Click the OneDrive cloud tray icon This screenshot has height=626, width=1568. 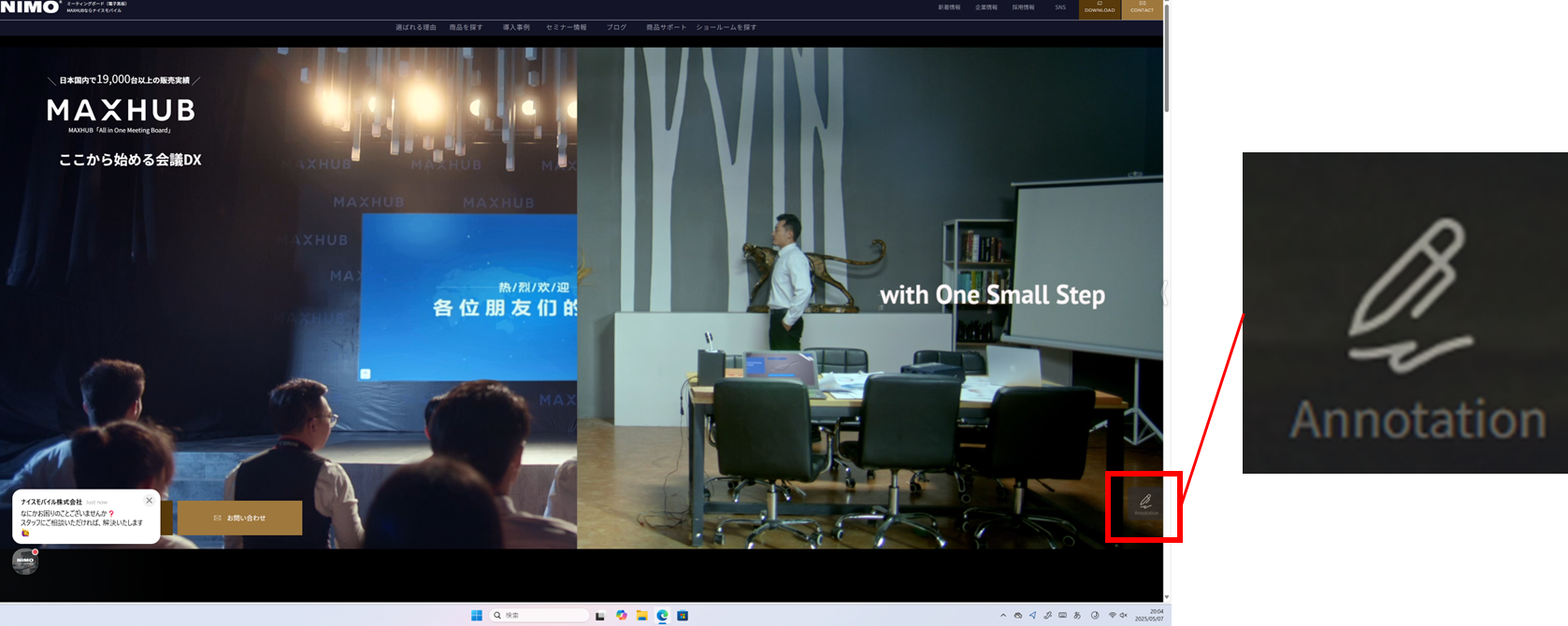click(x=1018, y=616)
